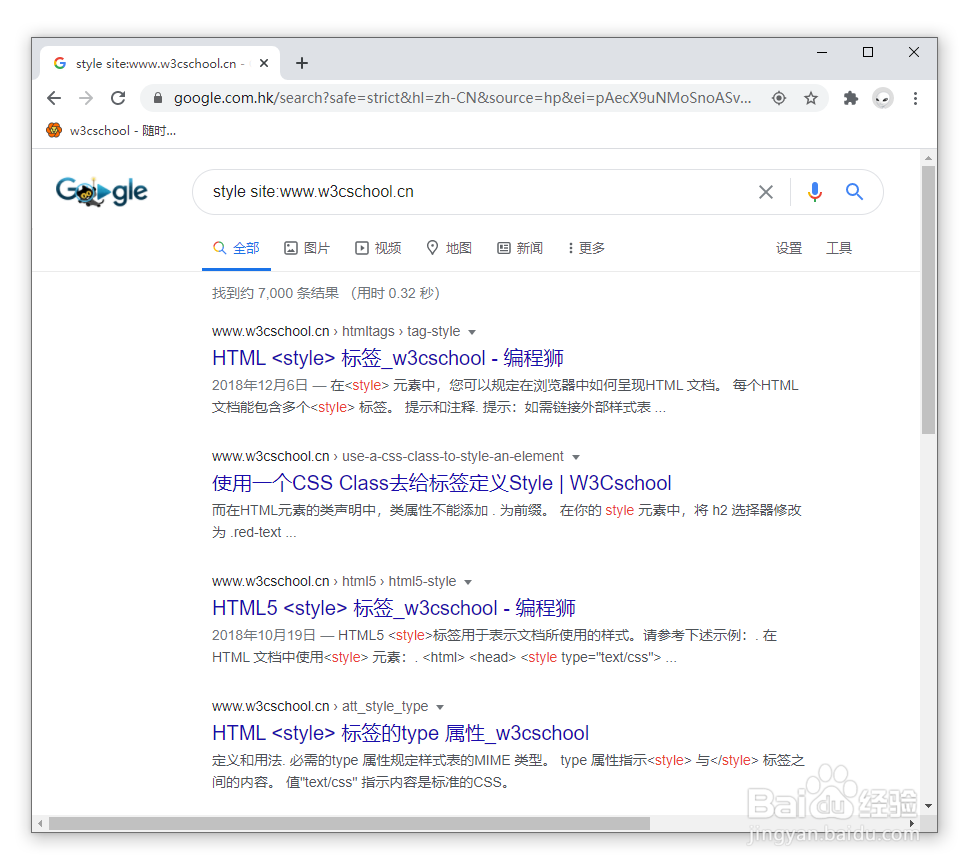Open the Chrome extensions puzzle icon
The image size is (974, 868).
tap(850, 98)
